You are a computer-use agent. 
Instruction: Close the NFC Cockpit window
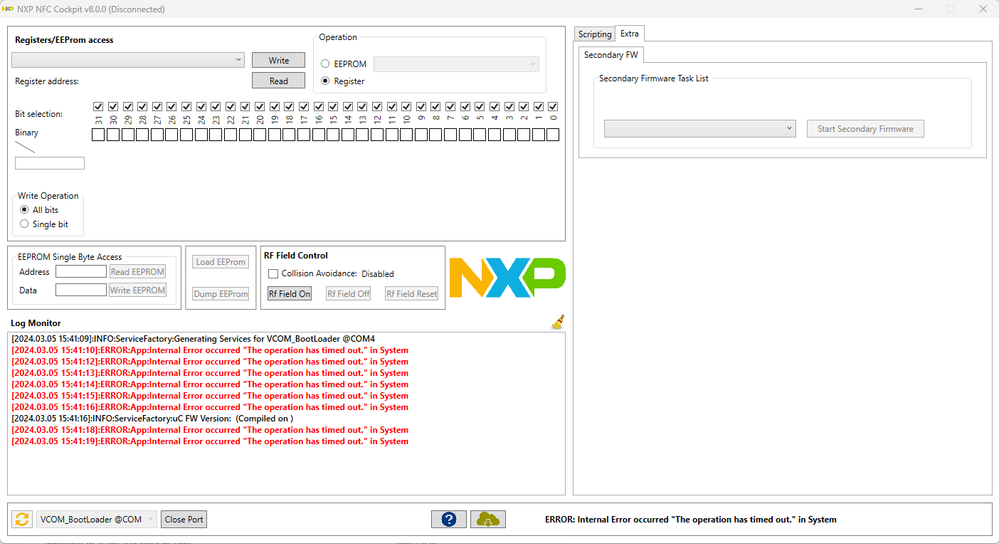click(983, 9)
